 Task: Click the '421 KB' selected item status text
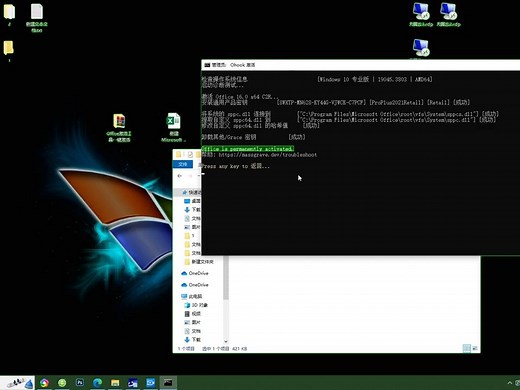(239, 349)
